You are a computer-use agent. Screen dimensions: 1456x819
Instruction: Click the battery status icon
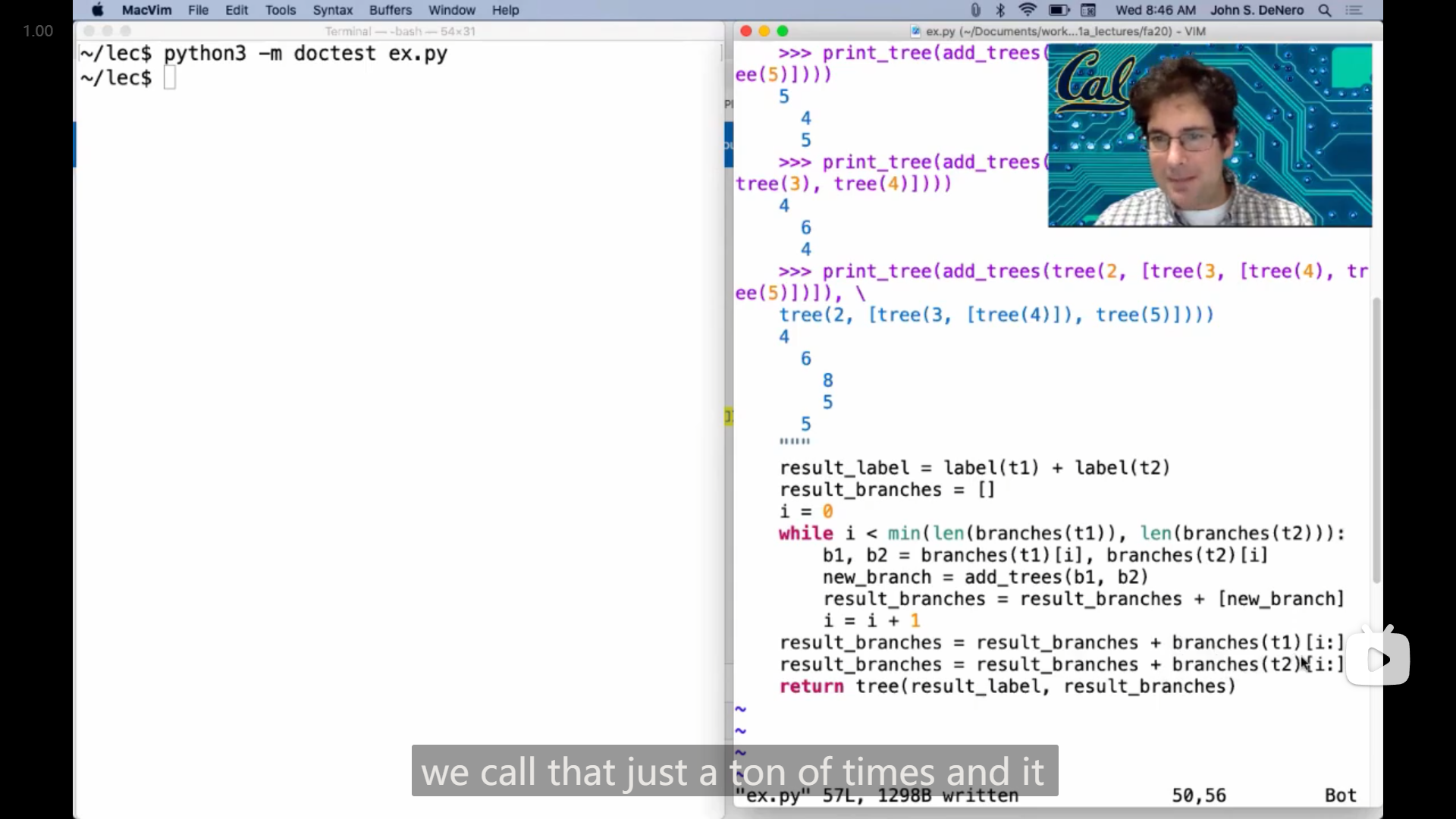click(1059, 10)
